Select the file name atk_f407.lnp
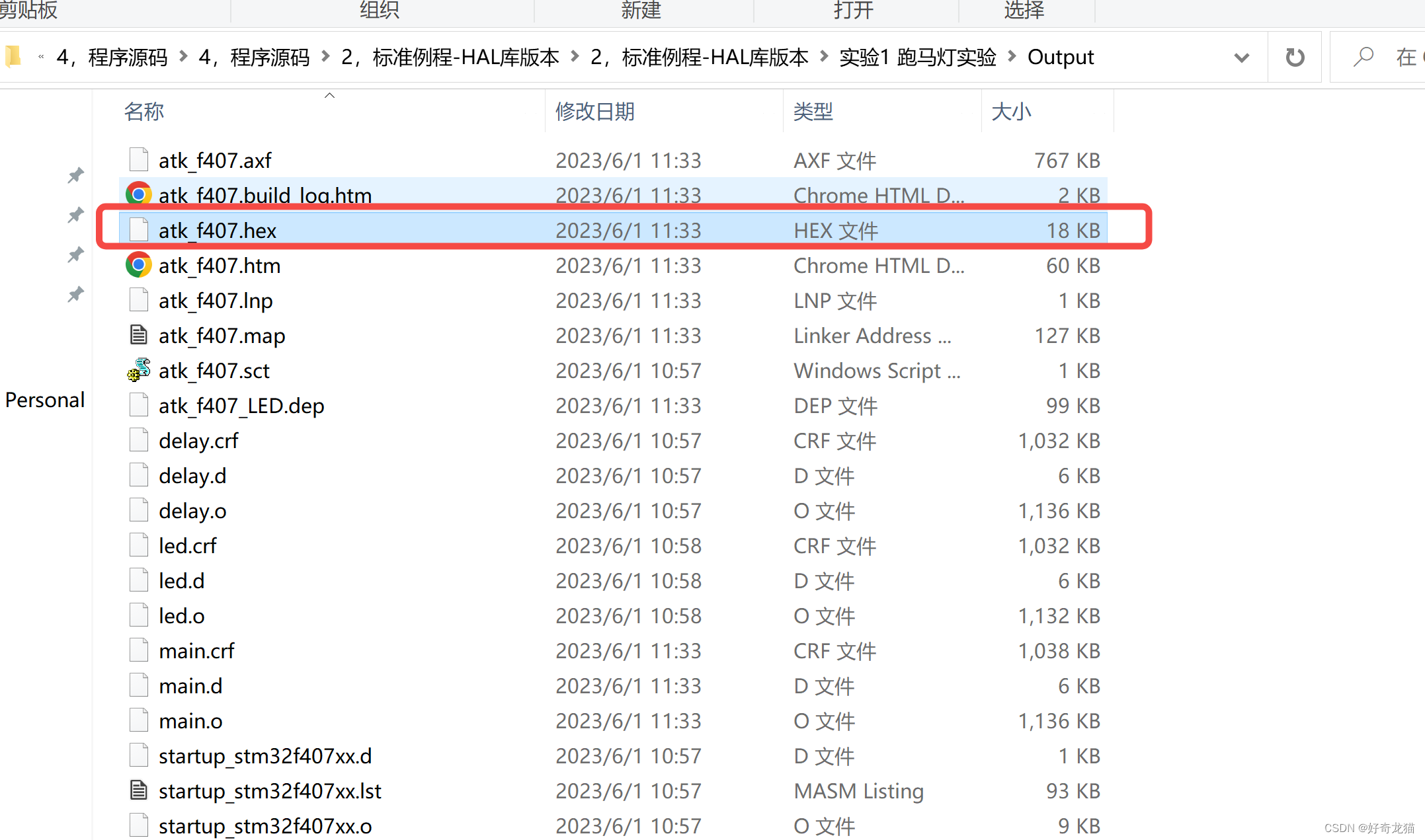The image size is (1425, 840). [x=216, y=301]
